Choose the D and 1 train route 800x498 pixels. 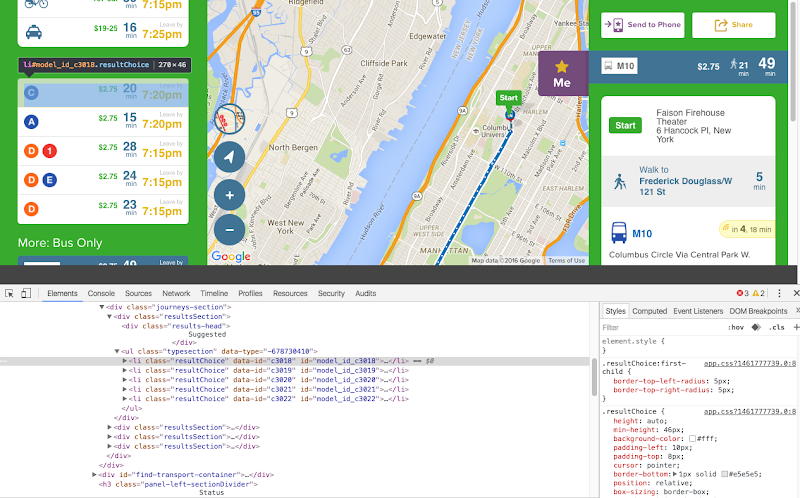(103, 151)
